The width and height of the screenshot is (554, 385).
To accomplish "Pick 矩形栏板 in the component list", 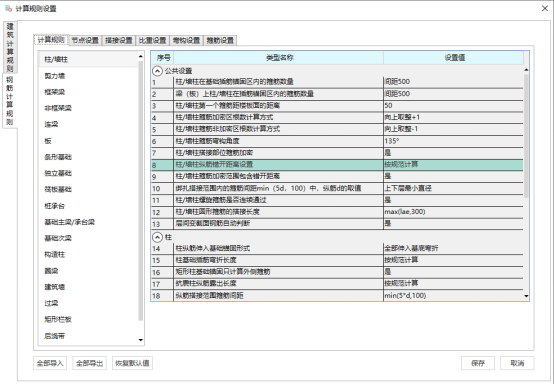I will (x=88, y=319).
